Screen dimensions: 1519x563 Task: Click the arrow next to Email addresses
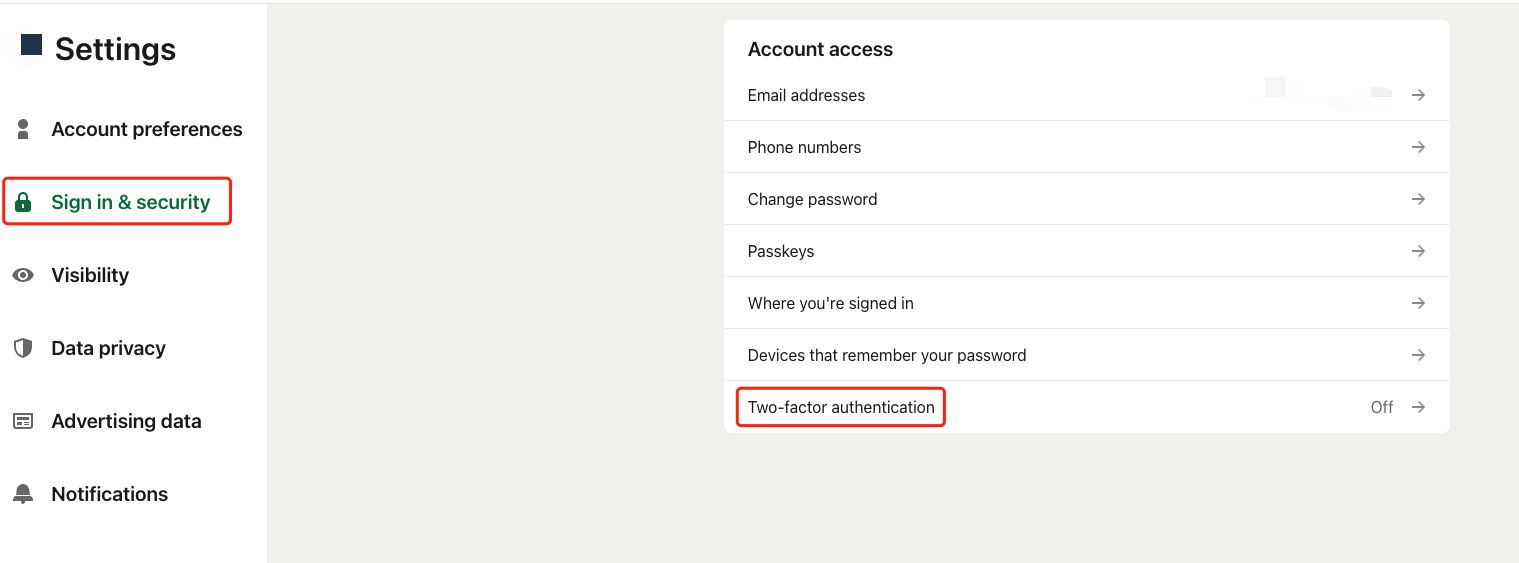[1418, 95]
